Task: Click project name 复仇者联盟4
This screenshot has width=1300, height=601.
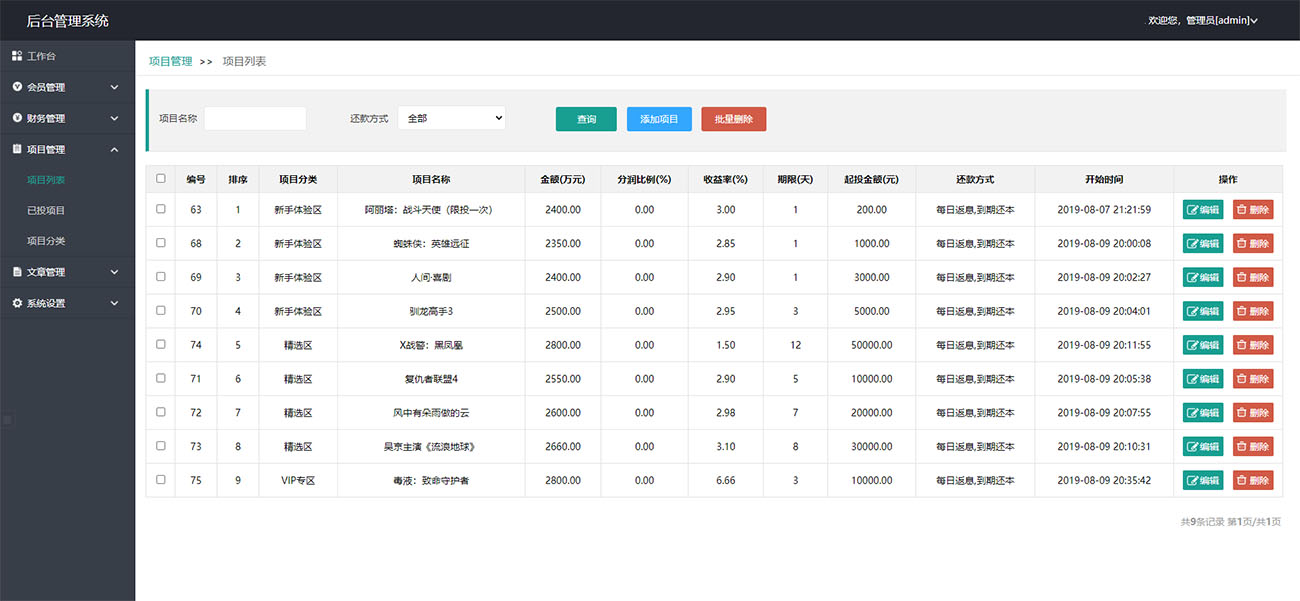Action: click(431, 379)
